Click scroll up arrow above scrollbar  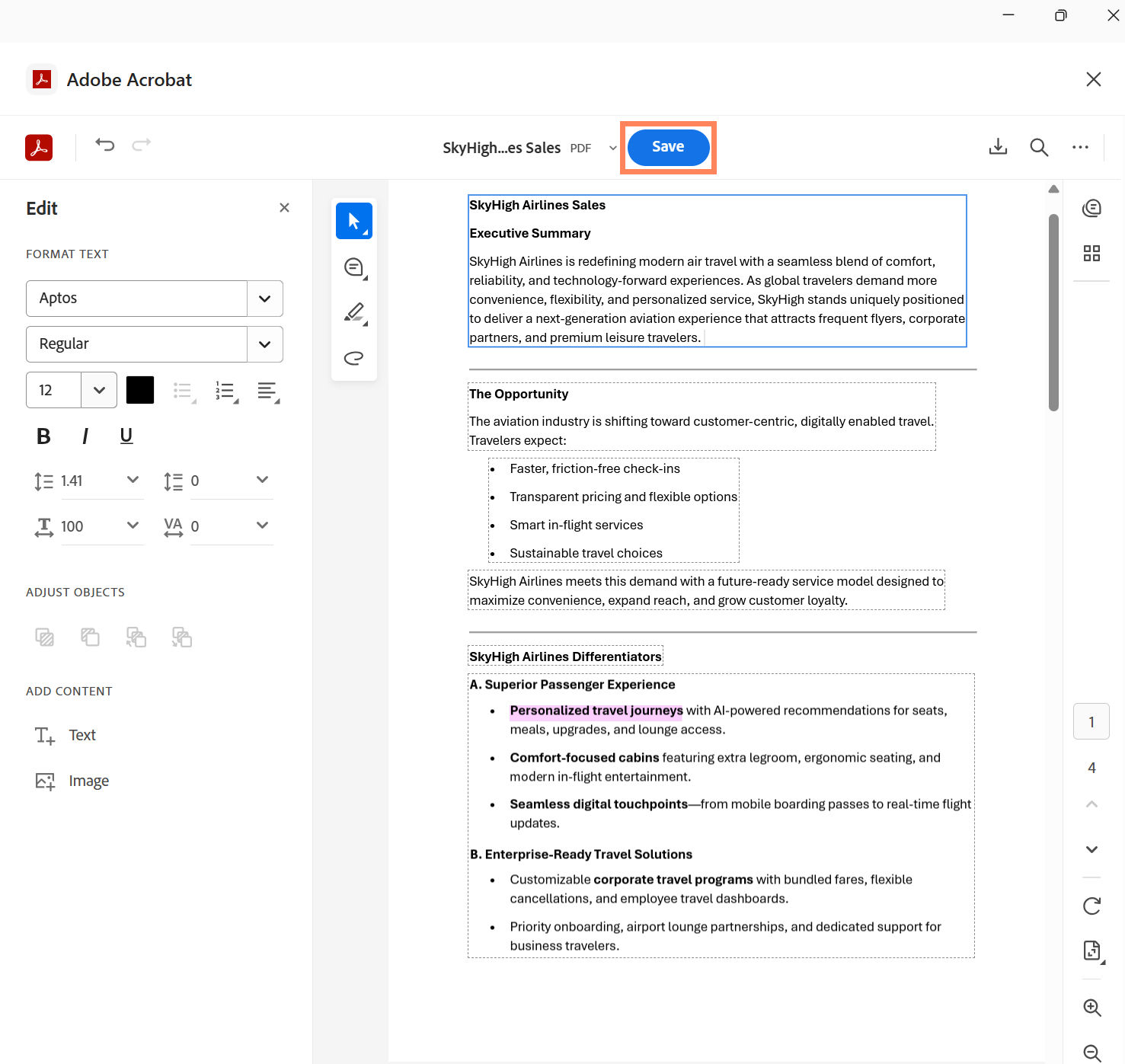(x=1054, y=189)
